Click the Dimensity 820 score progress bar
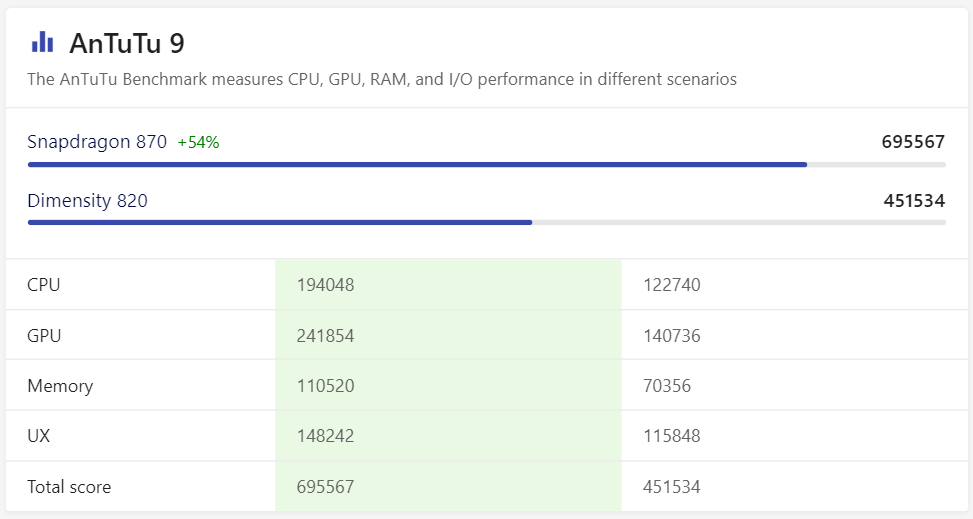Screen dimensions: 973x519 pos(486,222)
